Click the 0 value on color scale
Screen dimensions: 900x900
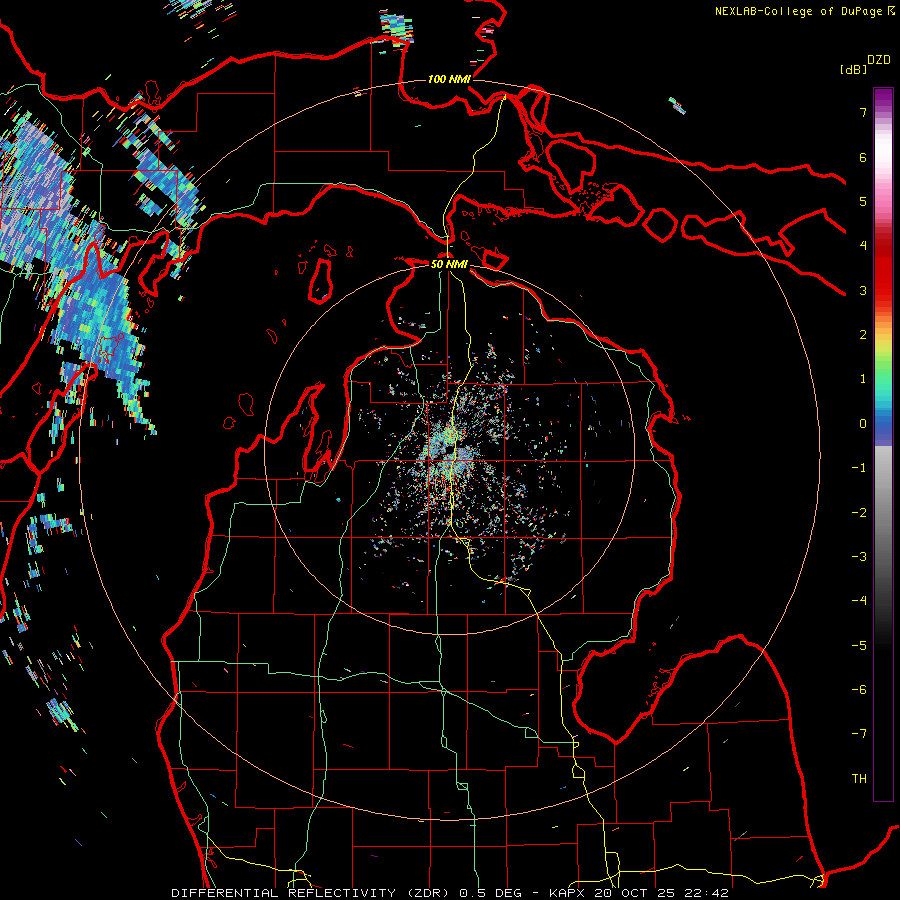(x=863, y=424)
